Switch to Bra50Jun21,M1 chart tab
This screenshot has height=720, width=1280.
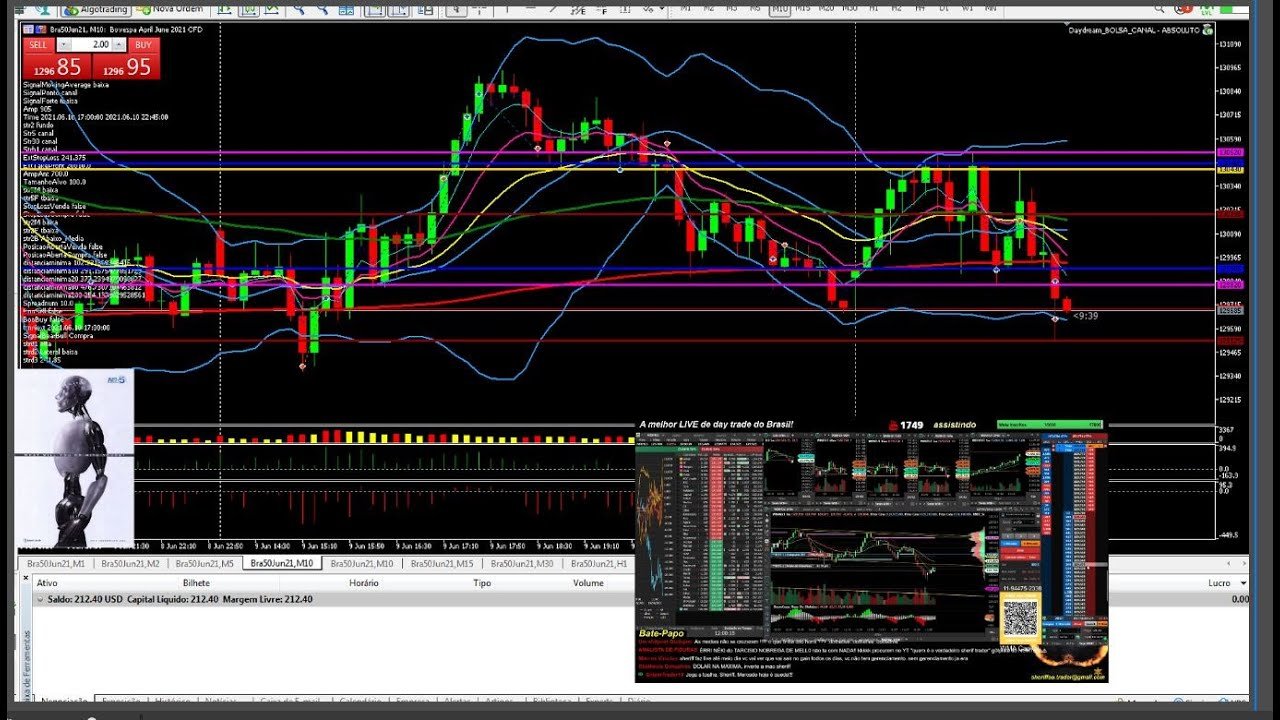(x=56, y=564)
